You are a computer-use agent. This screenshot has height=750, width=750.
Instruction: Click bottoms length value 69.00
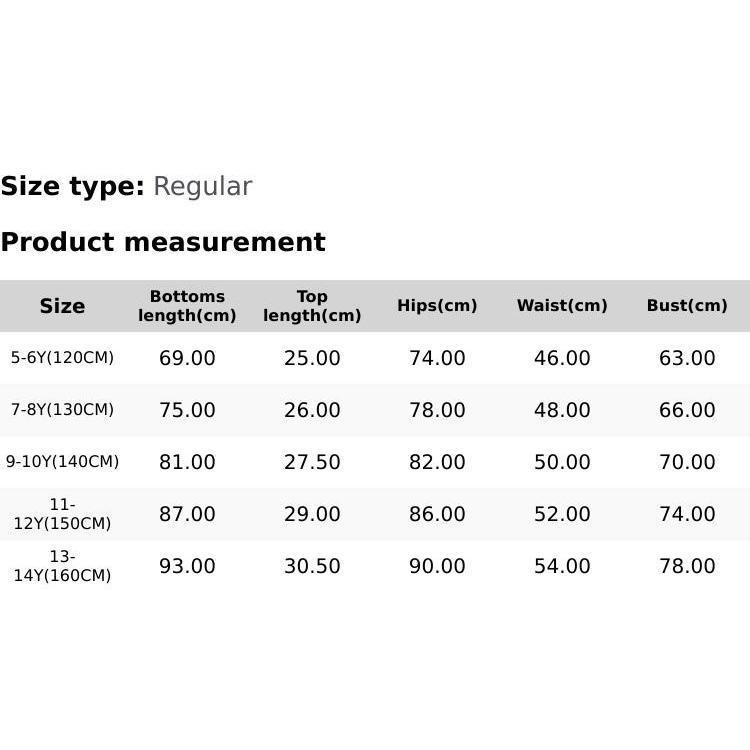(187, 358)
